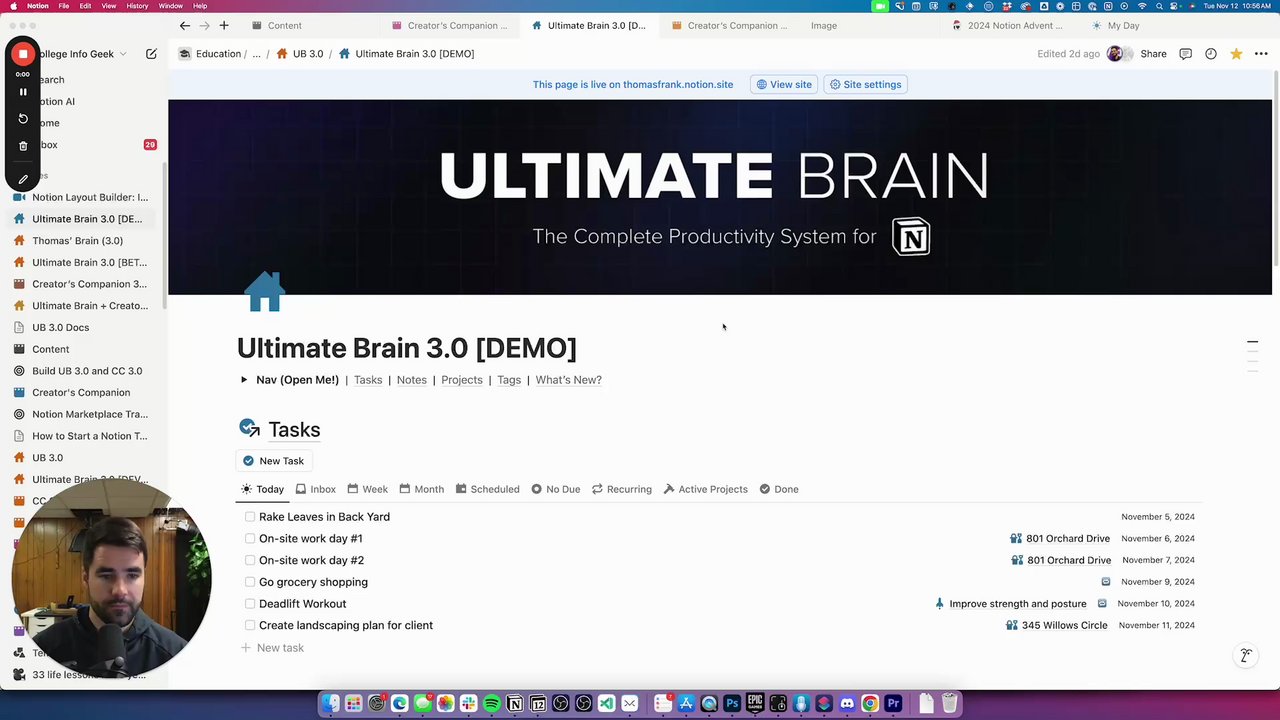This screenshot has height=720, width=1280.
Task: Open the Active Projects view
Action: coord(705,489)
